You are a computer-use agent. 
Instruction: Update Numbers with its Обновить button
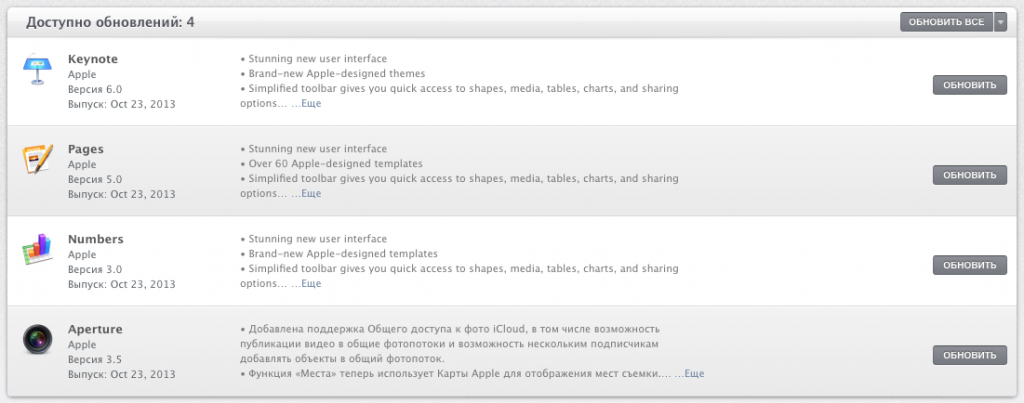970,265
